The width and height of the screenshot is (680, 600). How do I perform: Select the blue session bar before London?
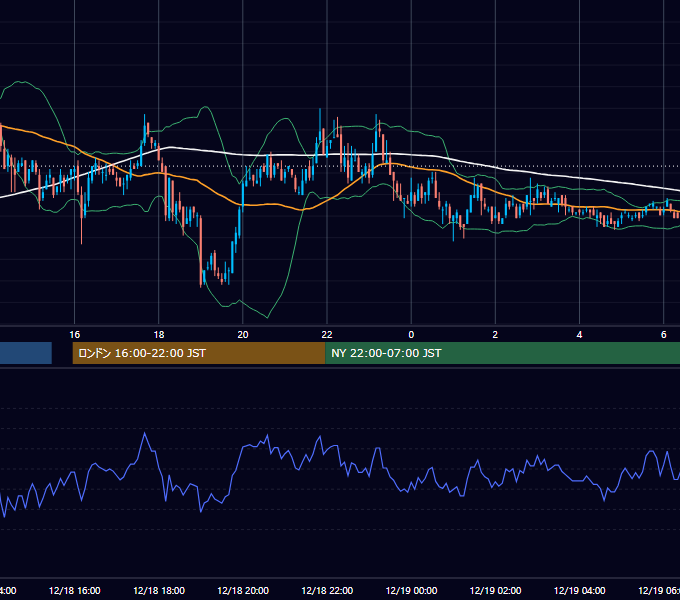tap(26, 353)
